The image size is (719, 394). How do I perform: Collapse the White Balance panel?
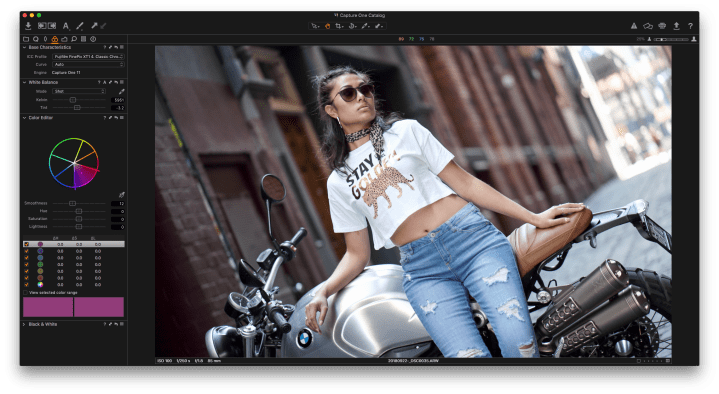tap(24, 83)
